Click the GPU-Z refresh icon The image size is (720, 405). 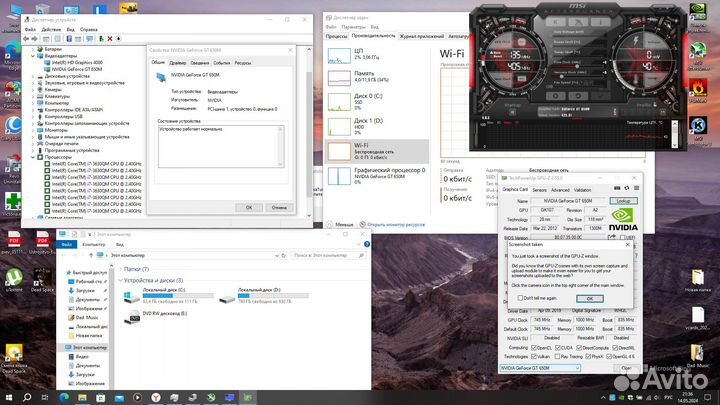point(627,188)
